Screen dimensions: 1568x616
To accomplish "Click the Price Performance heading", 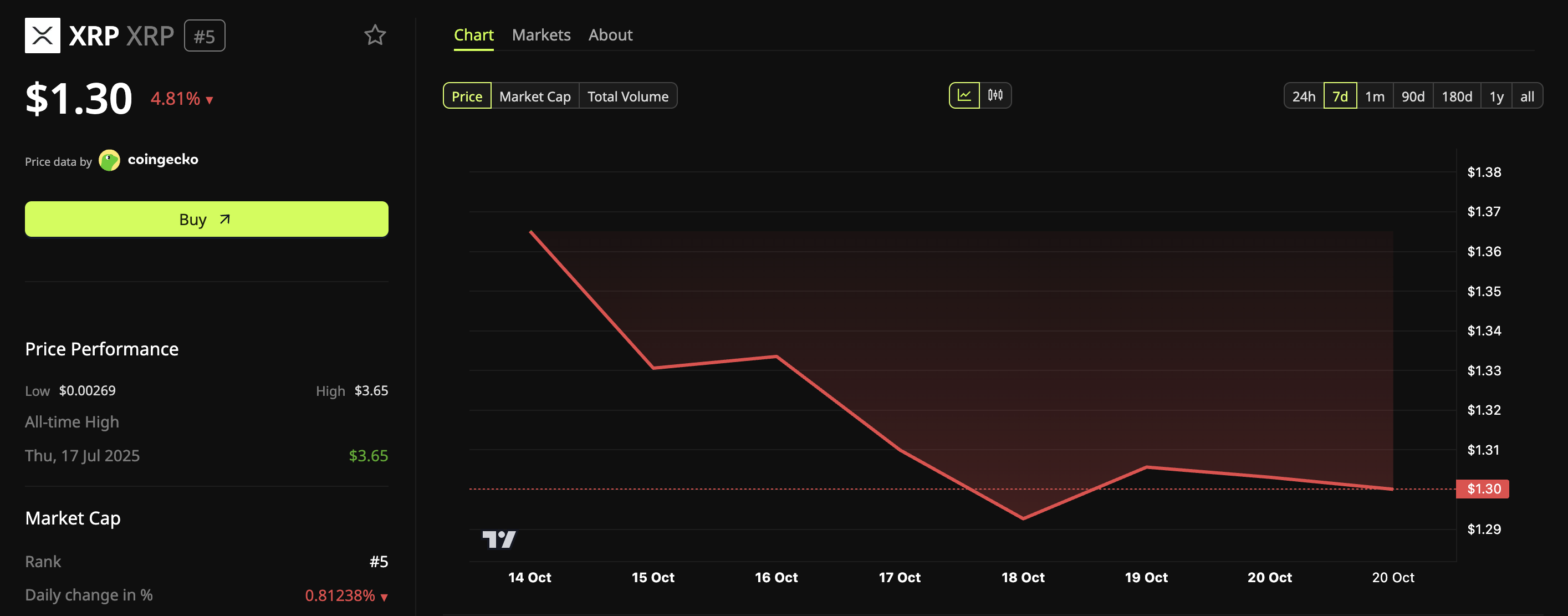I will pos(101,349).
